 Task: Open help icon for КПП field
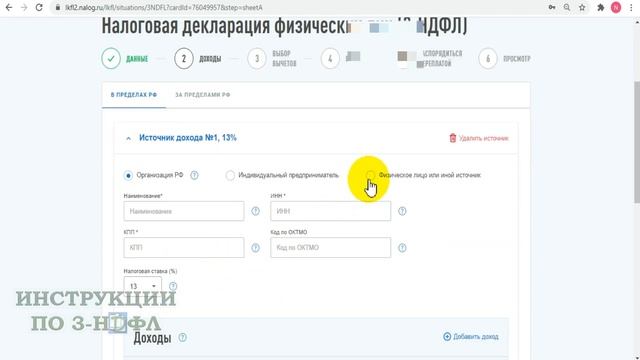coord(256,247)
